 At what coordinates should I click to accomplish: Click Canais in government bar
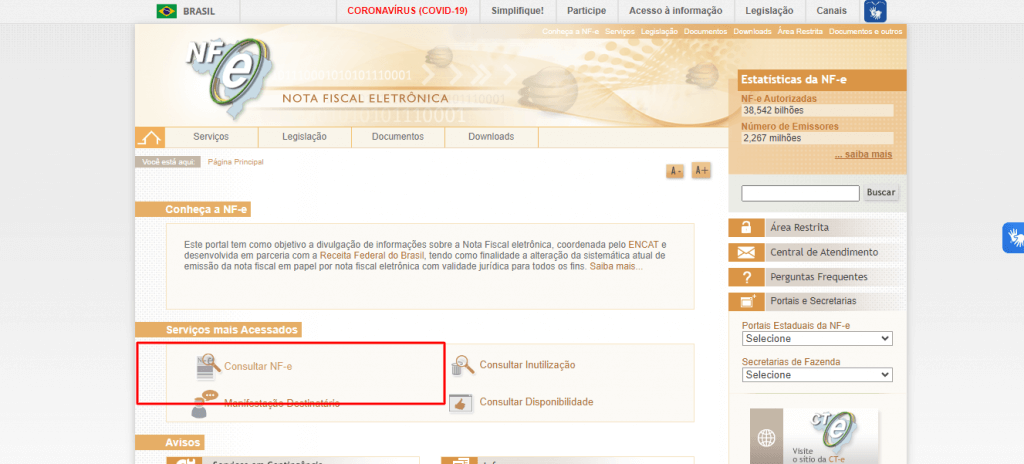tap(831, 11)
